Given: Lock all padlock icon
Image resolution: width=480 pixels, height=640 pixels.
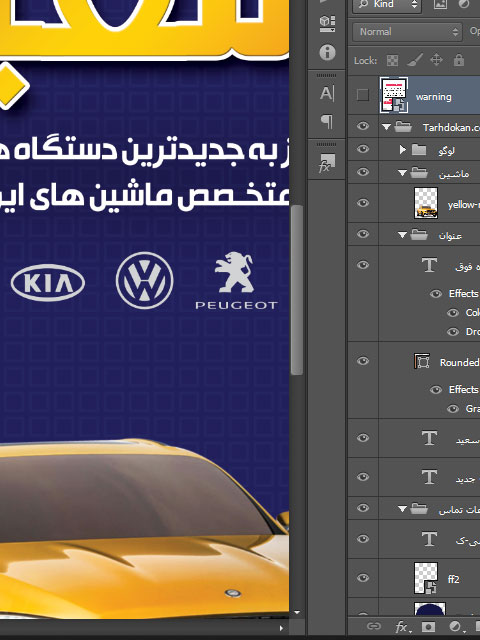Looking at the screenshot, I should coord(459,60).
